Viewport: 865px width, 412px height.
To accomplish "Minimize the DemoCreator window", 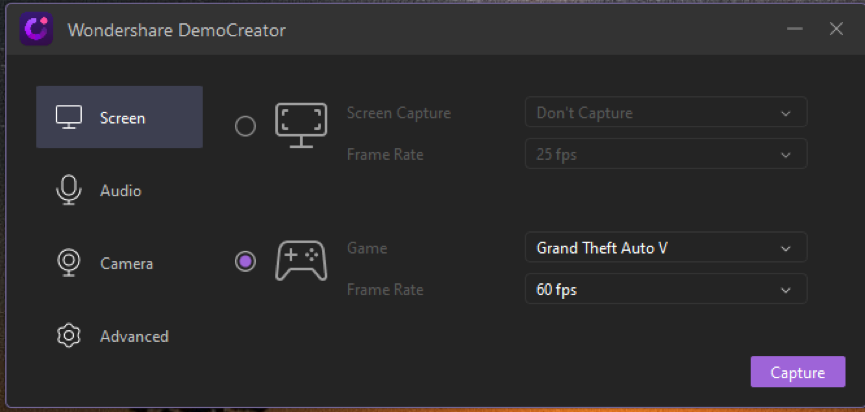I will coord(794,29).
